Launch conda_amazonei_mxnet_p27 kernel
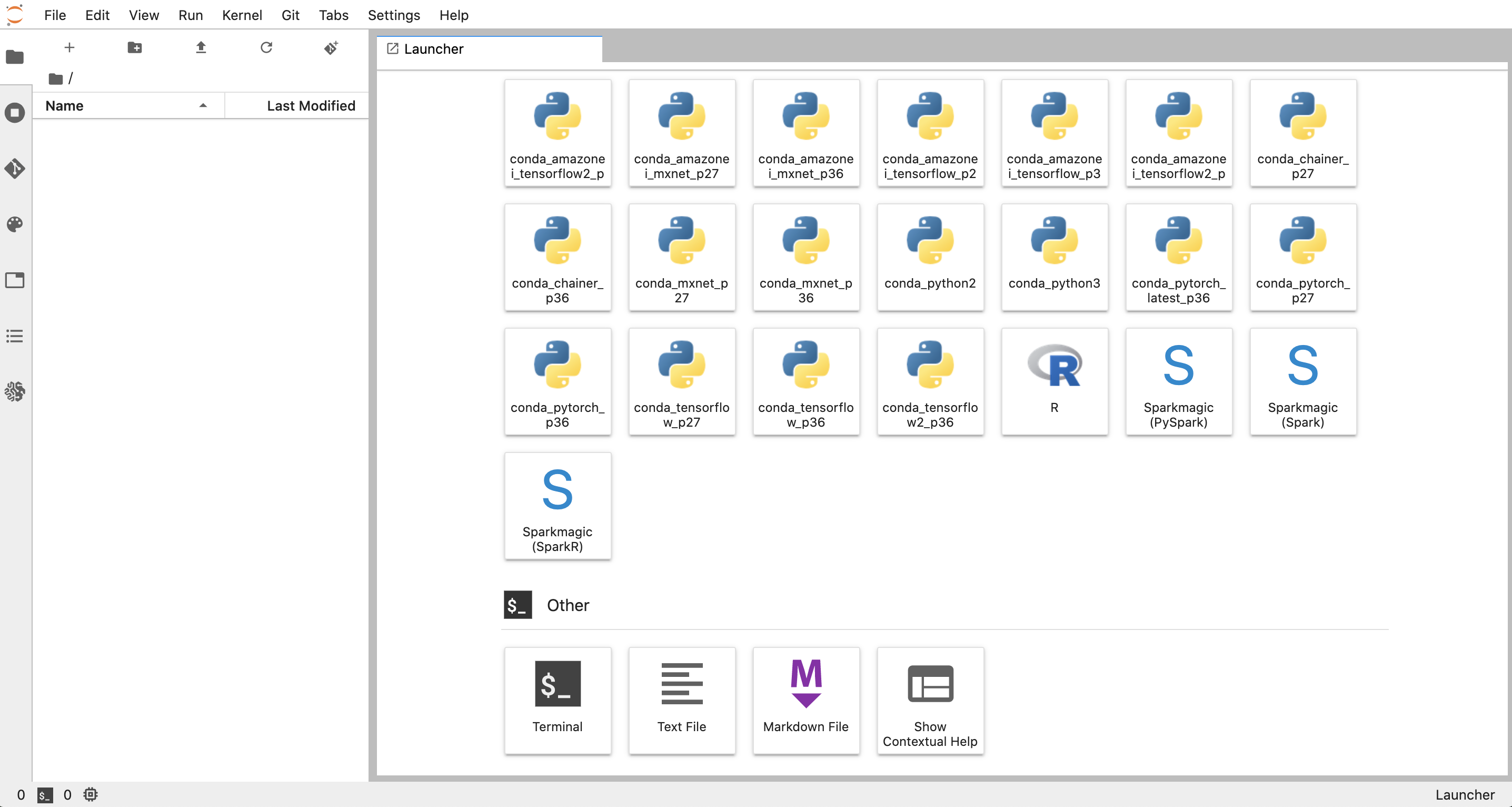This screenshot has width=1512, height=807. (681, 133)
